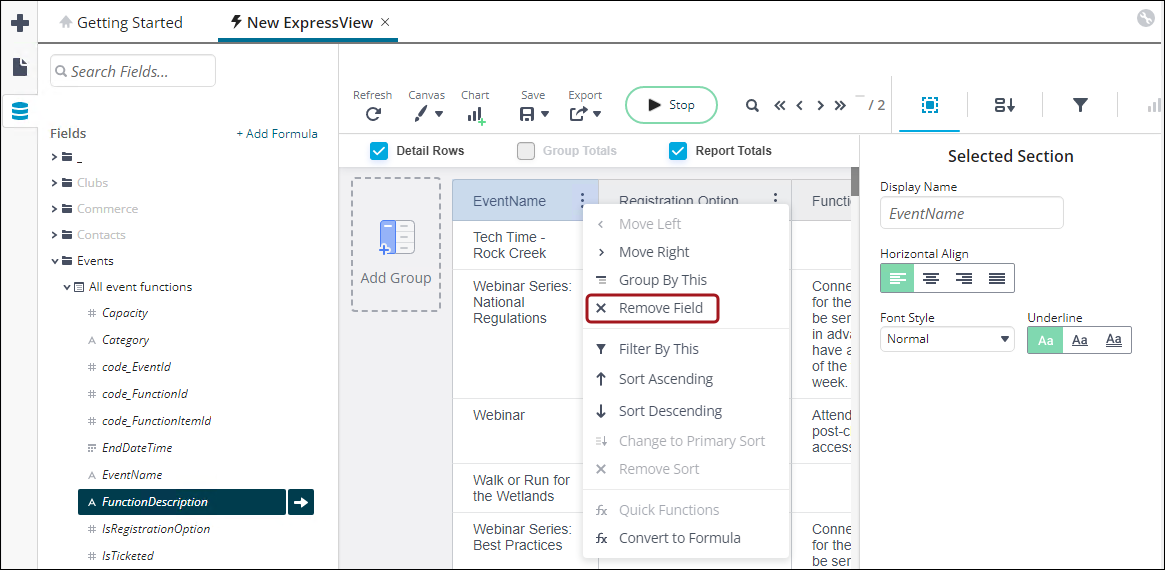Choose Sort Ascending menu item
Screen dimensions: 1165x570
pos(686,379)
